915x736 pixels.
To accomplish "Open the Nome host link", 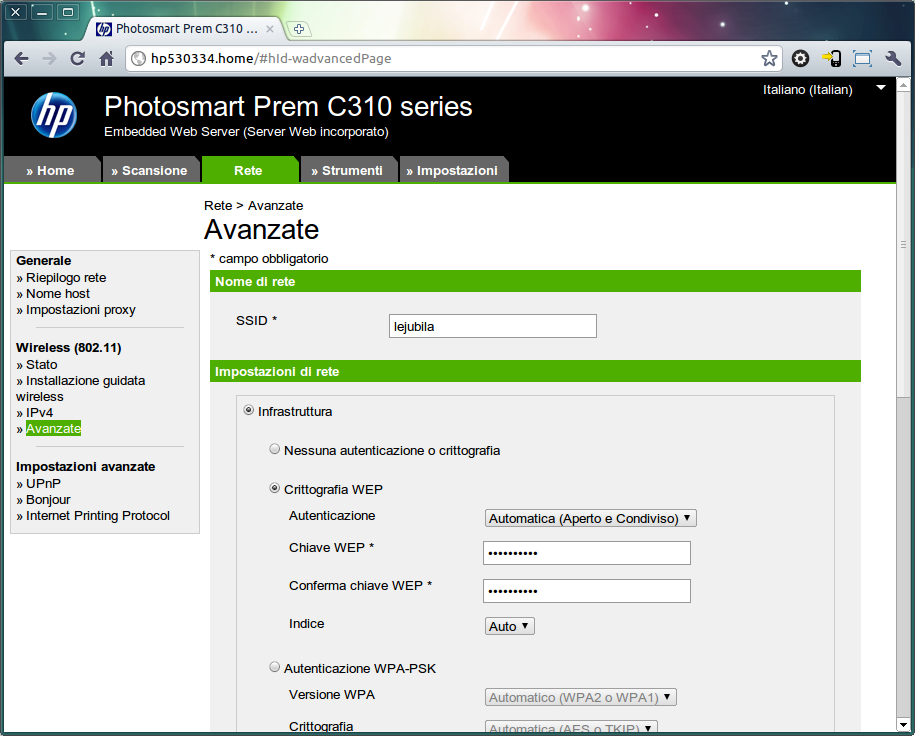I will tap(58, 294).
